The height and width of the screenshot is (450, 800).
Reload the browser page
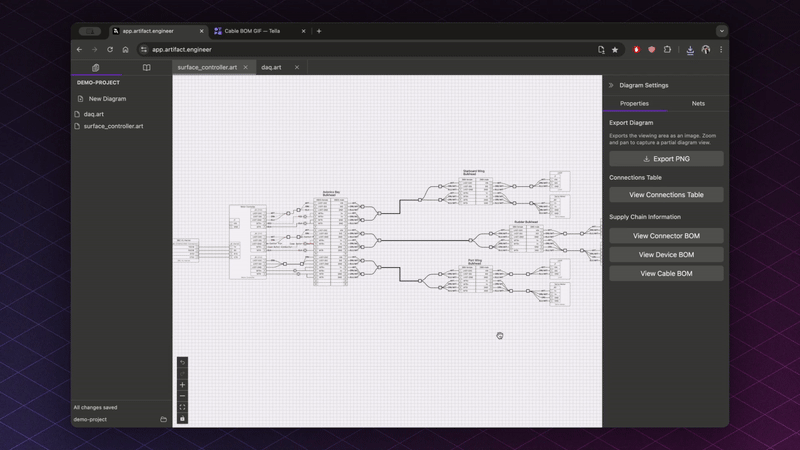110,49
